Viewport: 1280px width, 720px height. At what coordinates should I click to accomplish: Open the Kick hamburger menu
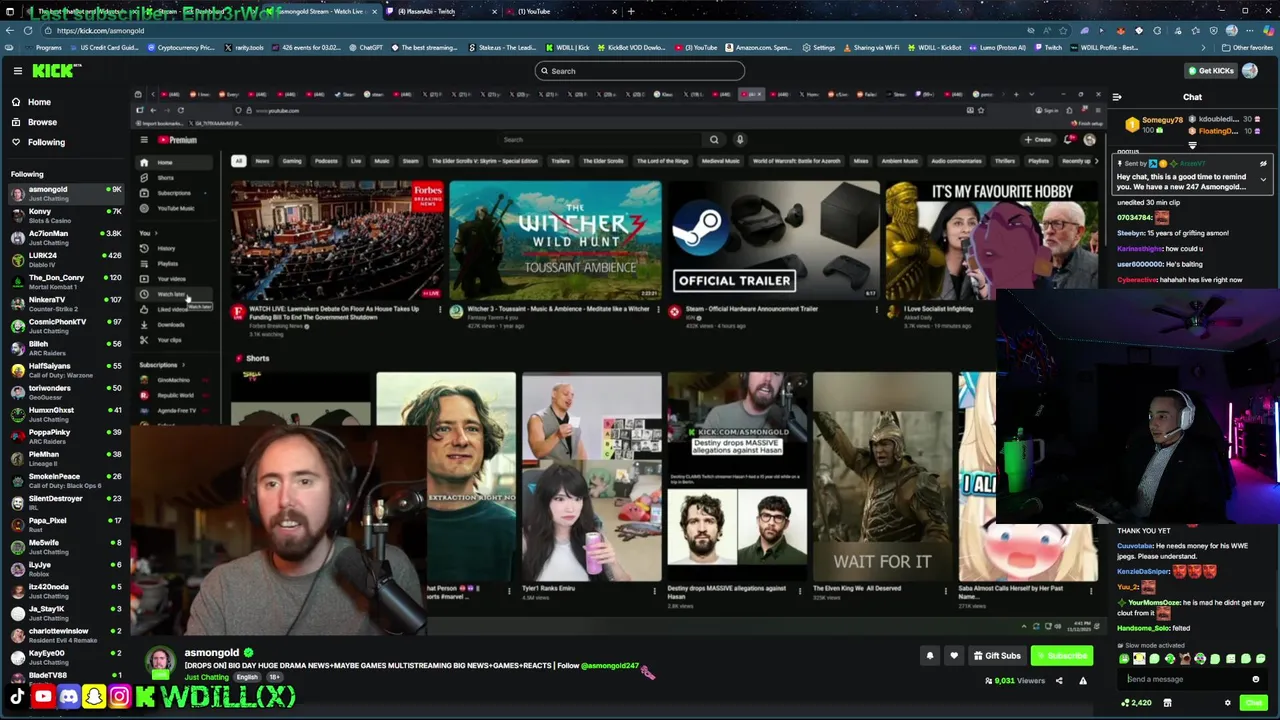pyautogui.click(x=17, y=71)
